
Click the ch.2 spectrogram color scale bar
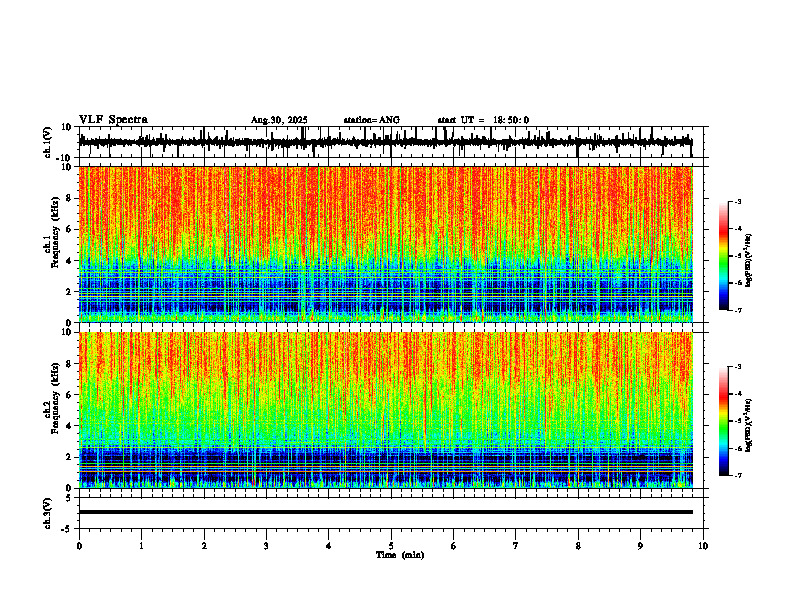[724, 421]
